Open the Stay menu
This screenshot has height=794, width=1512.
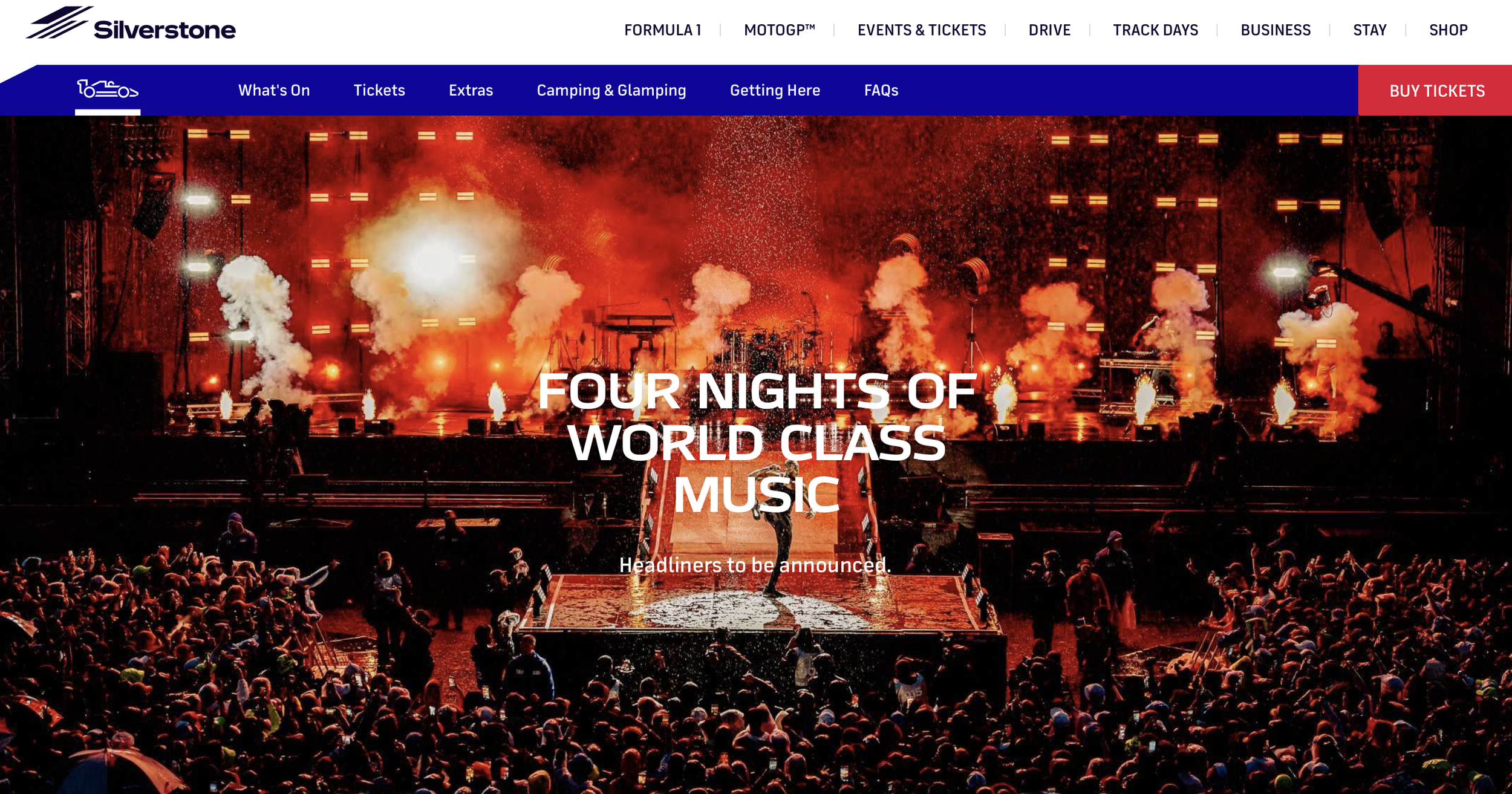(x=1370, y=30)
